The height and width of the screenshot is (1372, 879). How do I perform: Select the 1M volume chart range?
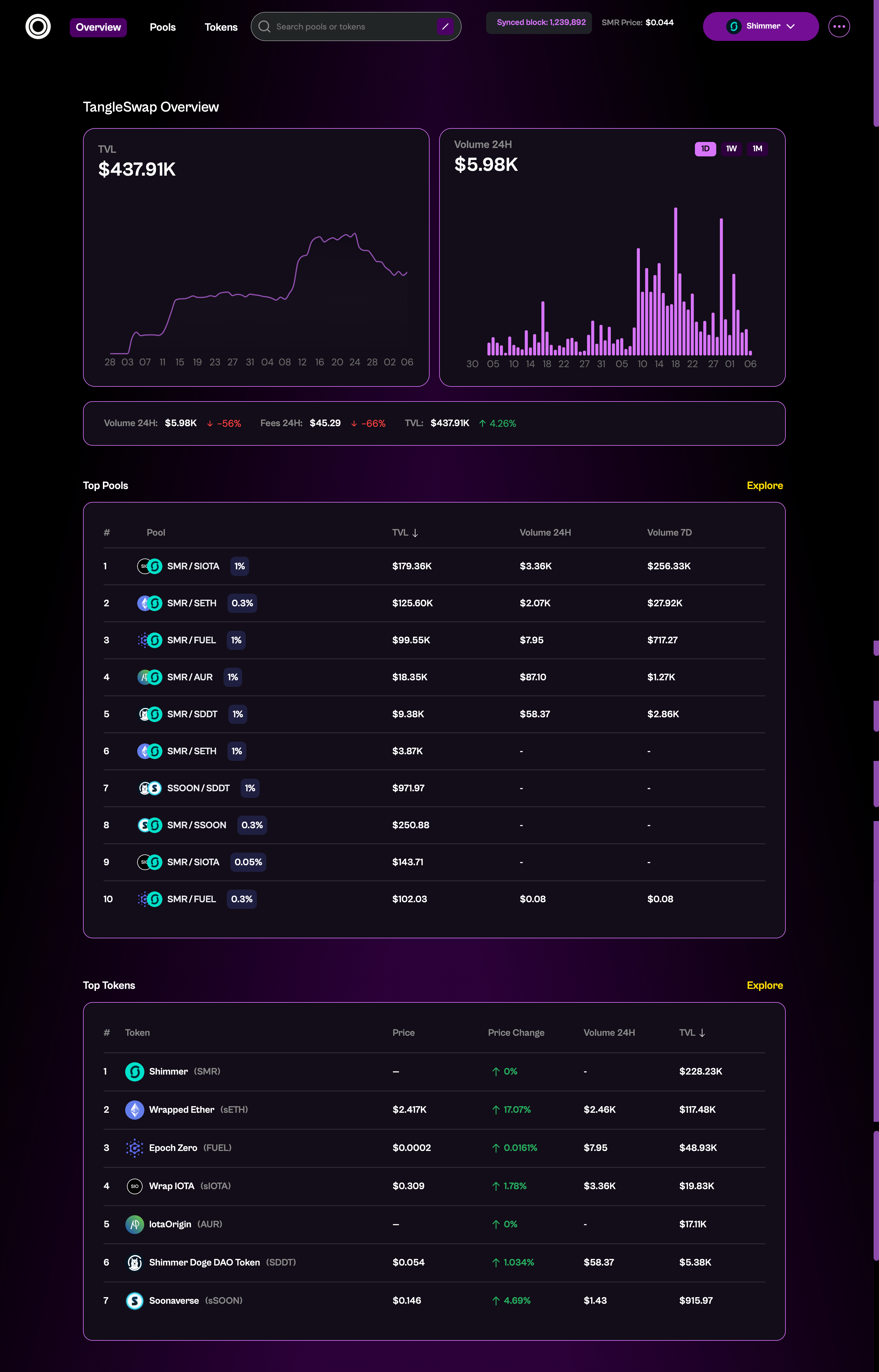(x=757, y=149)
